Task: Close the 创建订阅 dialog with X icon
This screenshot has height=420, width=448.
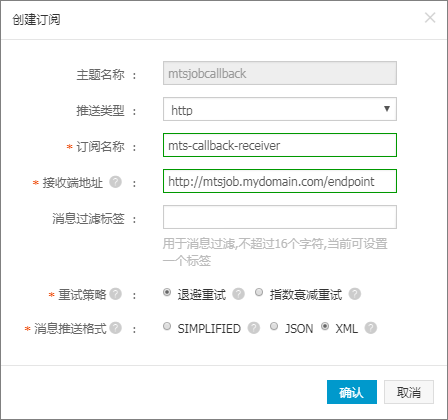Action: (x=430, y=18)
